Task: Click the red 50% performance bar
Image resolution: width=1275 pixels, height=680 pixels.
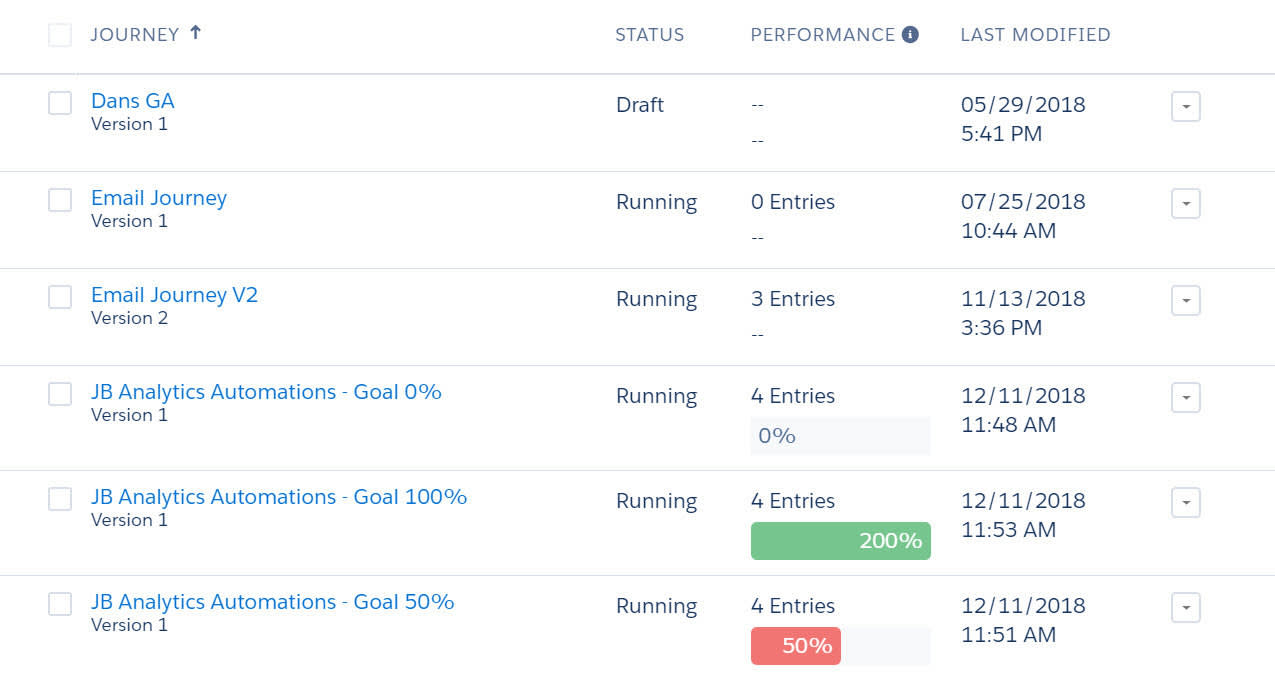Action: (796, 646)
